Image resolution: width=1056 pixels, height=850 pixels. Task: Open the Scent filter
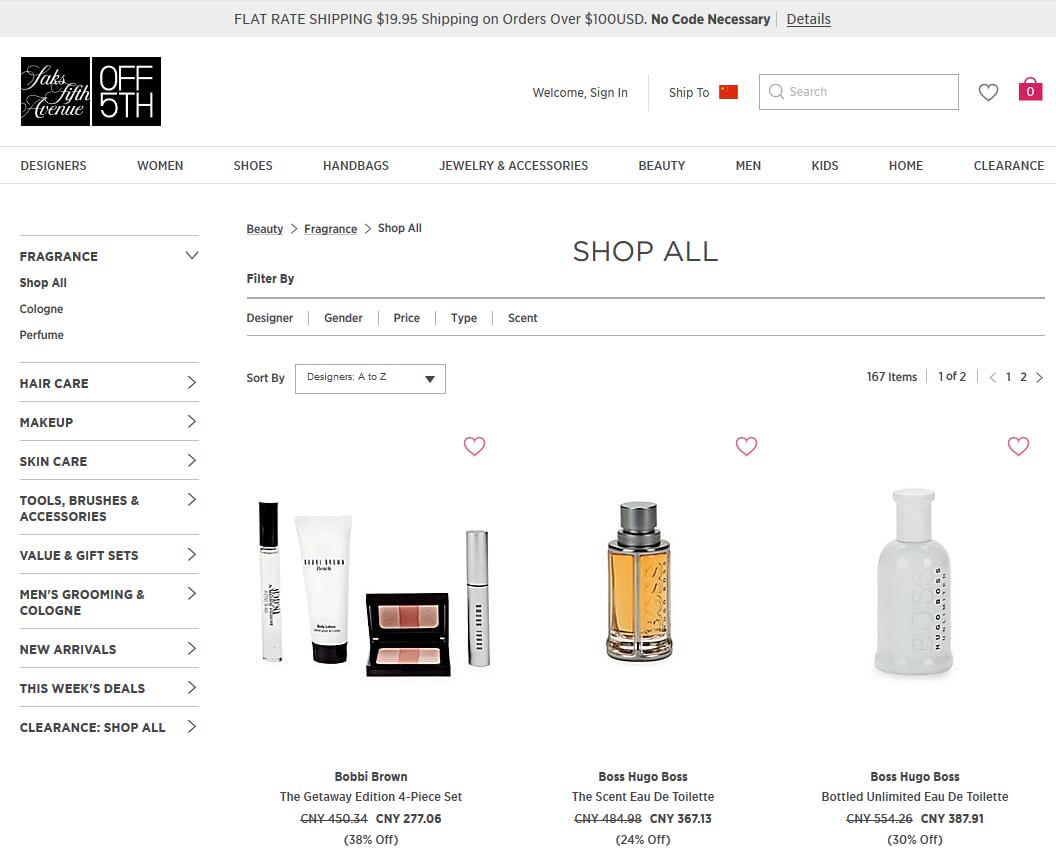[x=523, y=318]
